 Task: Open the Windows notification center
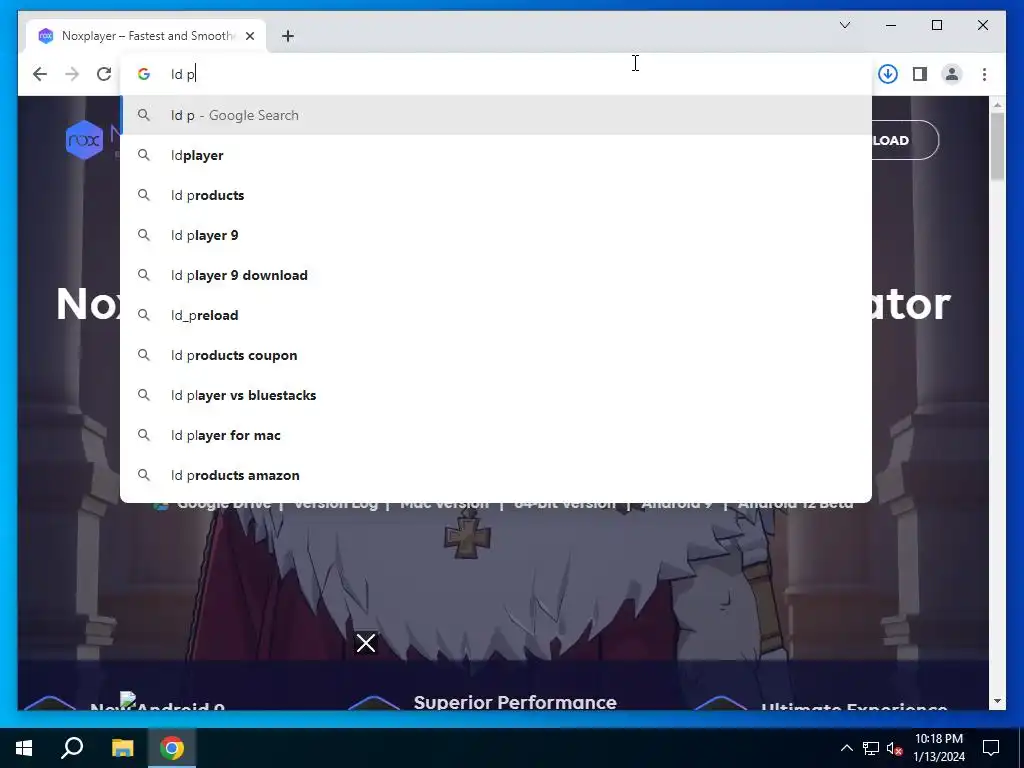point(991,748)
